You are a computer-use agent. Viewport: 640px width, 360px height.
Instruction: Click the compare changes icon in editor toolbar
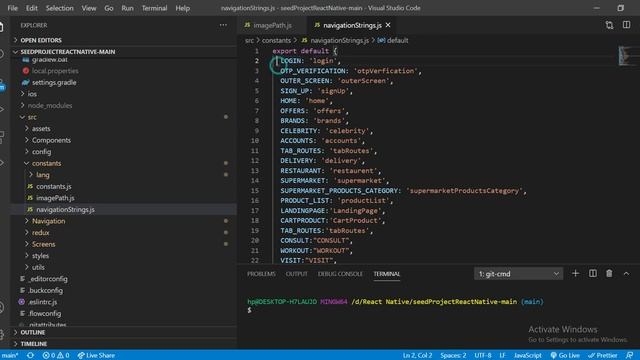click(609, 25)
